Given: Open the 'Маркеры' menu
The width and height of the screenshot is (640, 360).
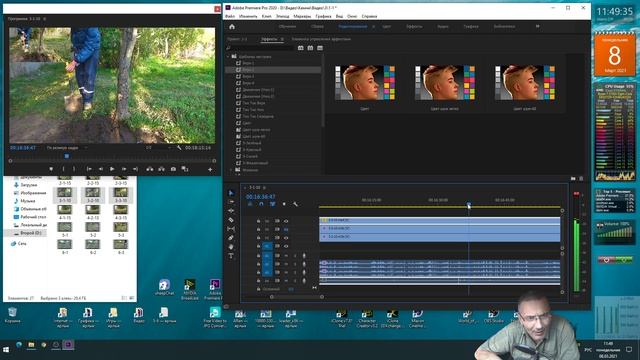Looking at the screenshot, I should point(302,16).
